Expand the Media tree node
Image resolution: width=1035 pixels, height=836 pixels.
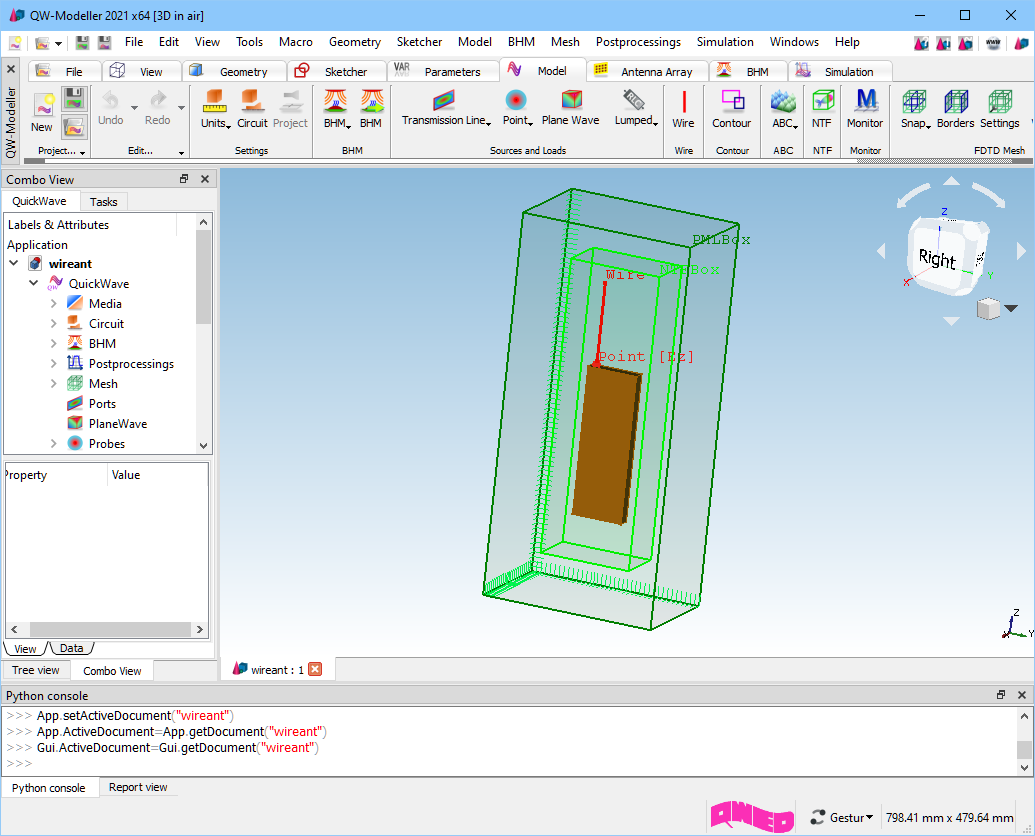(53, 304)
